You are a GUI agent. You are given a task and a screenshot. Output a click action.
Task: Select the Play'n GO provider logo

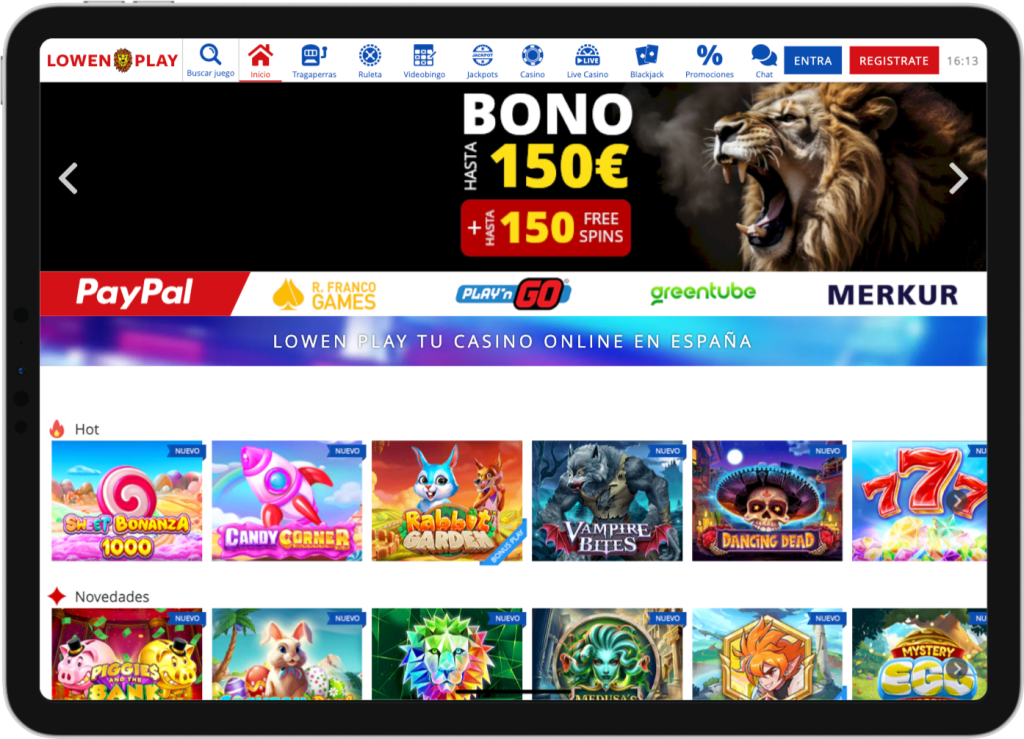513,294
